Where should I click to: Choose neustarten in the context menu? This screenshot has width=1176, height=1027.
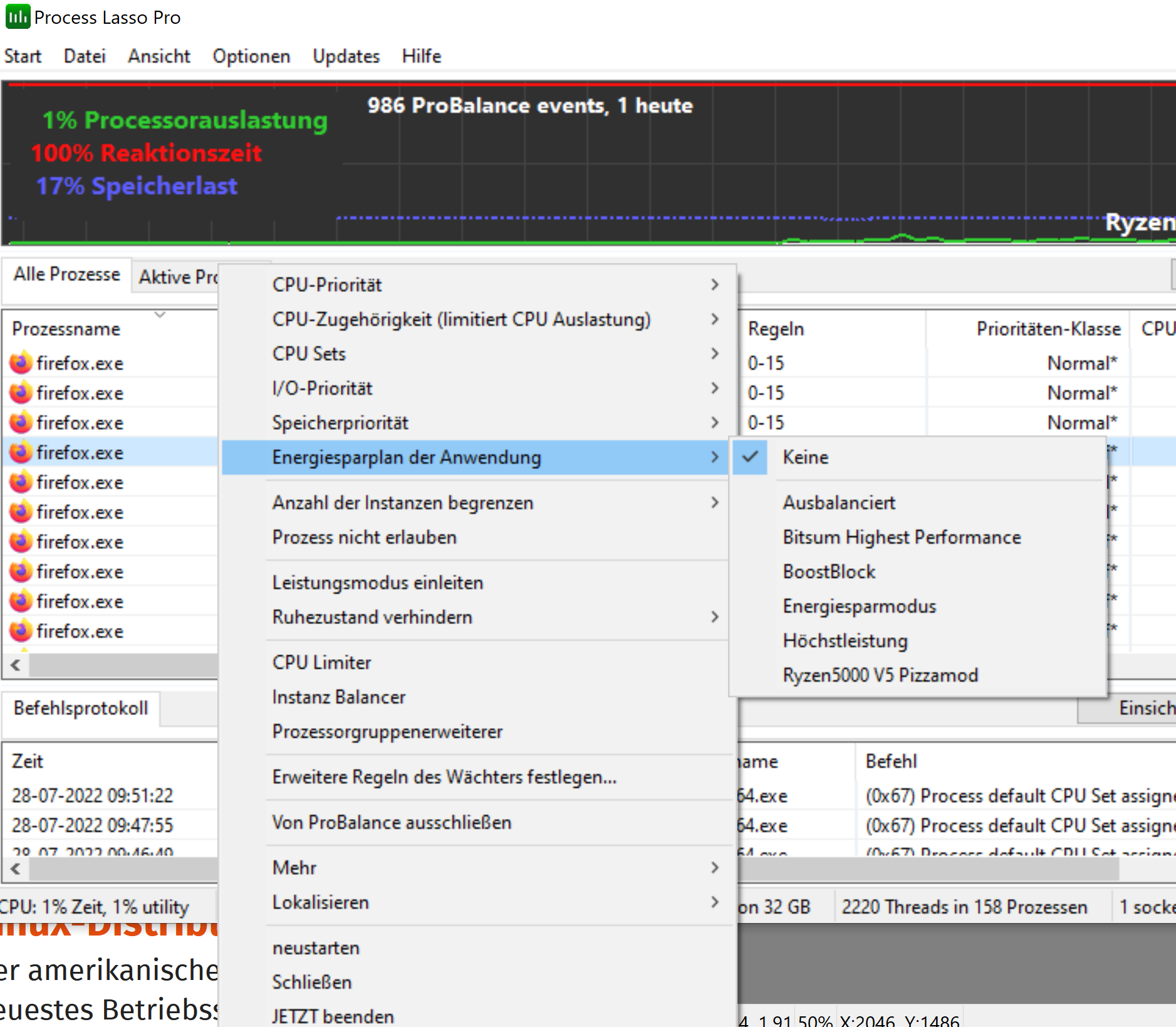click(x=476, y=947)
